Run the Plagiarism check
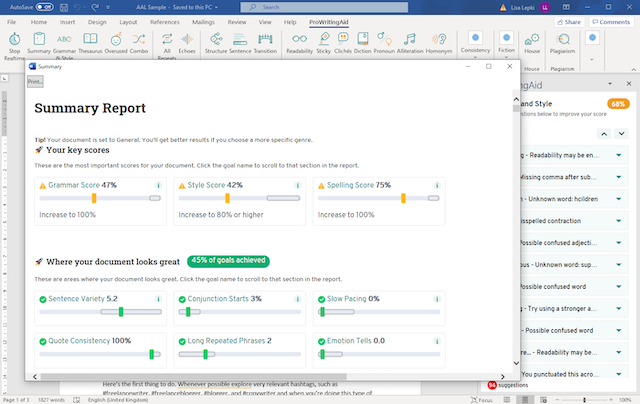 point(562,39)
